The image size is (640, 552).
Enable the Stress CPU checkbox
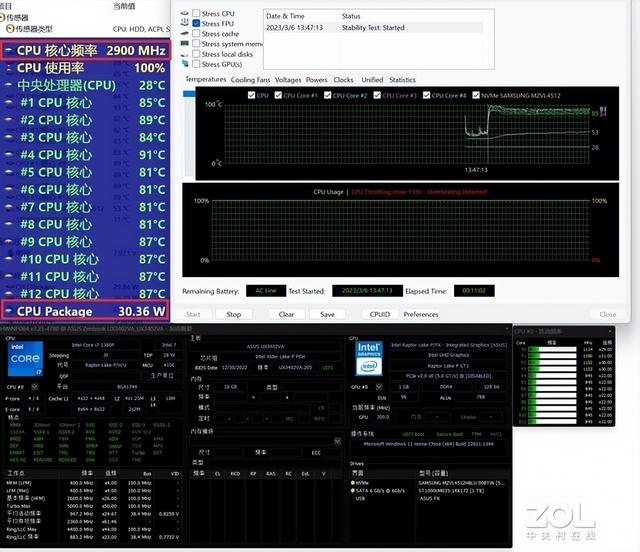pyautogui.click(x=196, y=13)
